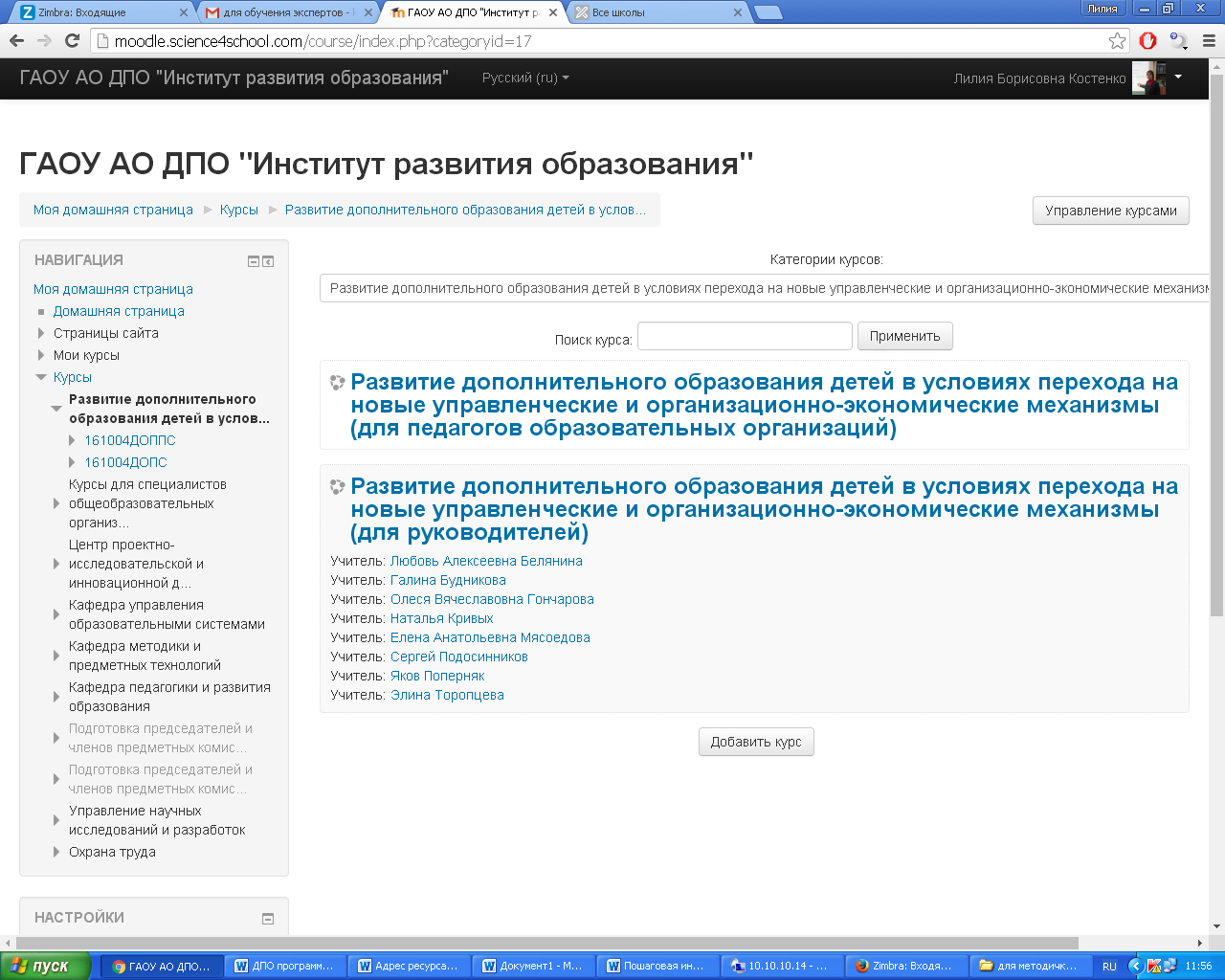Click the Добавить курс button
1225x980 pixels.
tap(756, 742)
